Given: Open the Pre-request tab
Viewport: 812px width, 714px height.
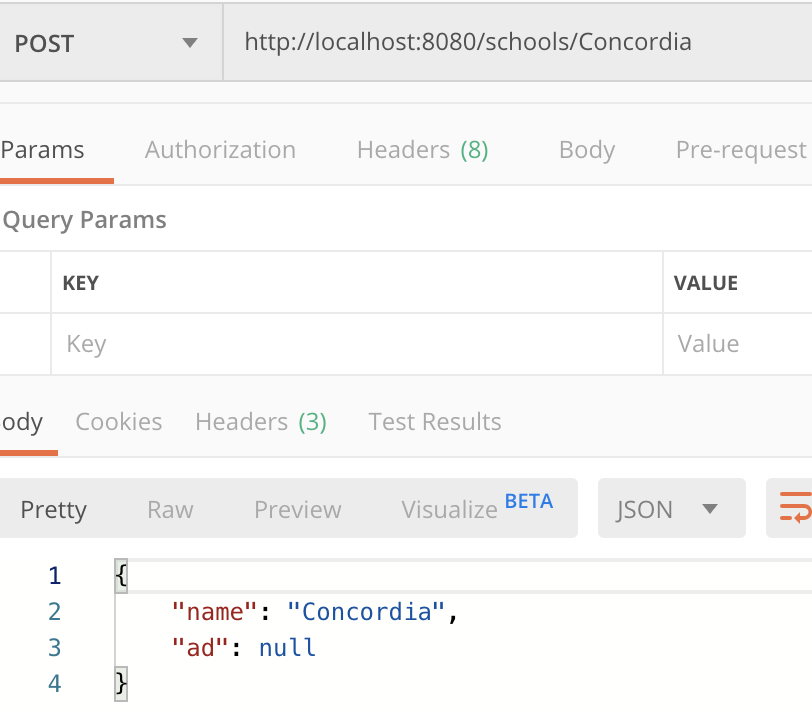Looking at the screenshot, I should tap(743, 150).
